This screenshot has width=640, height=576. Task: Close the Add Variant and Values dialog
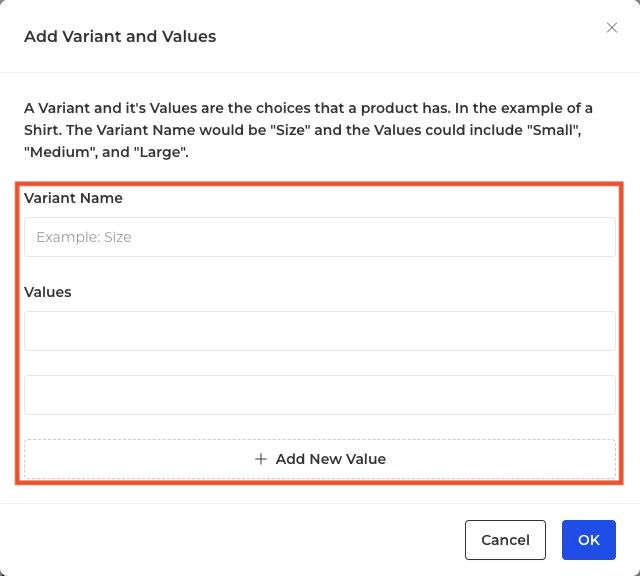(611, 28)
